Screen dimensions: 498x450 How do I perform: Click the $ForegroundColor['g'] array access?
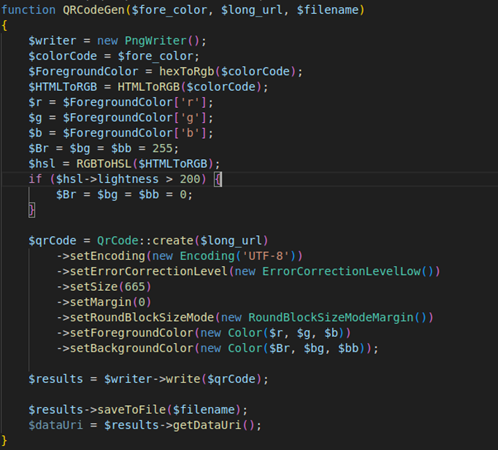(x=135, y=117)
